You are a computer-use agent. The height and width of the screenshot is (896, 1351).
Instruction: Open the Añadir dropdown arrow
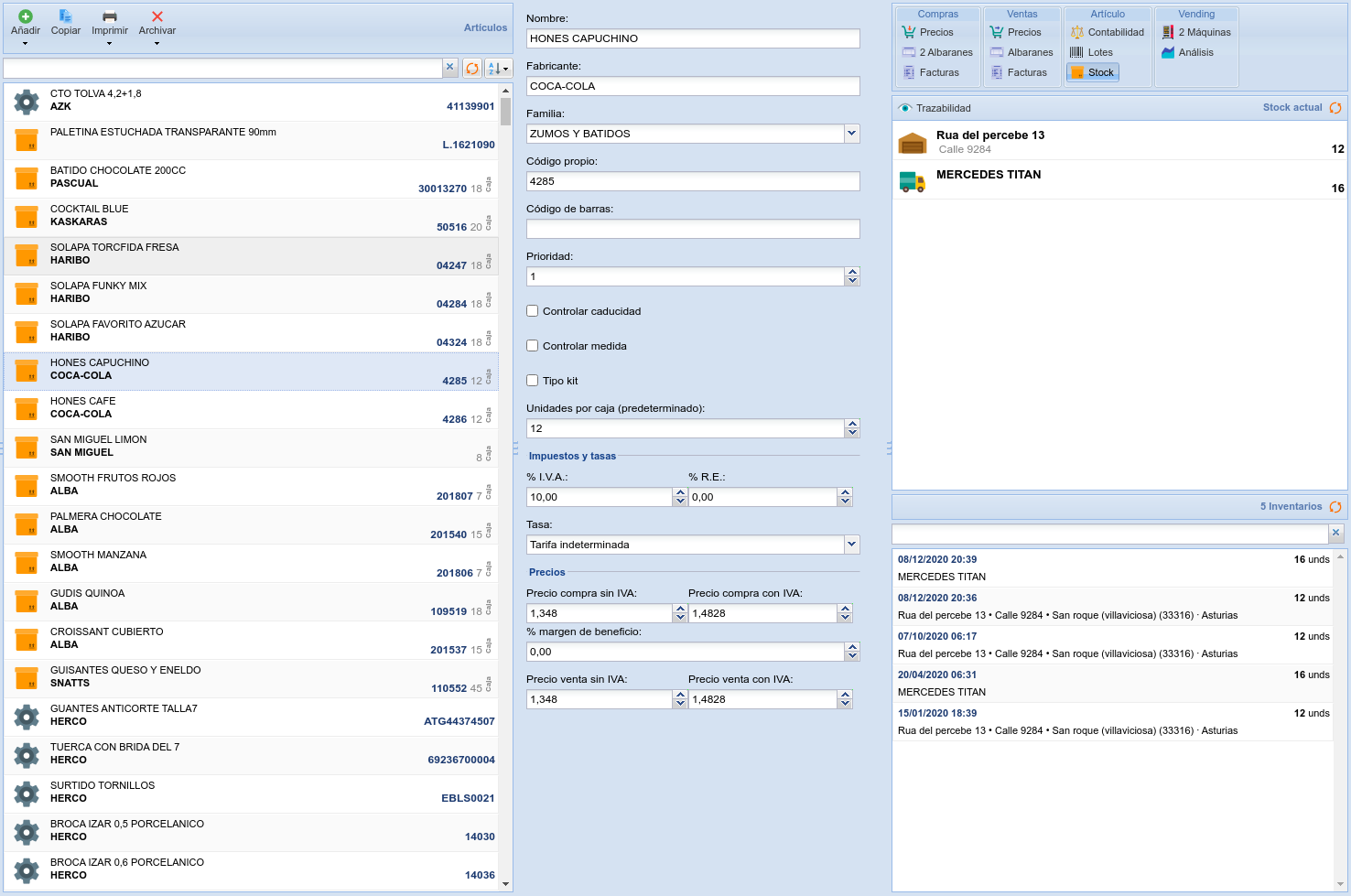click(26, 43)
